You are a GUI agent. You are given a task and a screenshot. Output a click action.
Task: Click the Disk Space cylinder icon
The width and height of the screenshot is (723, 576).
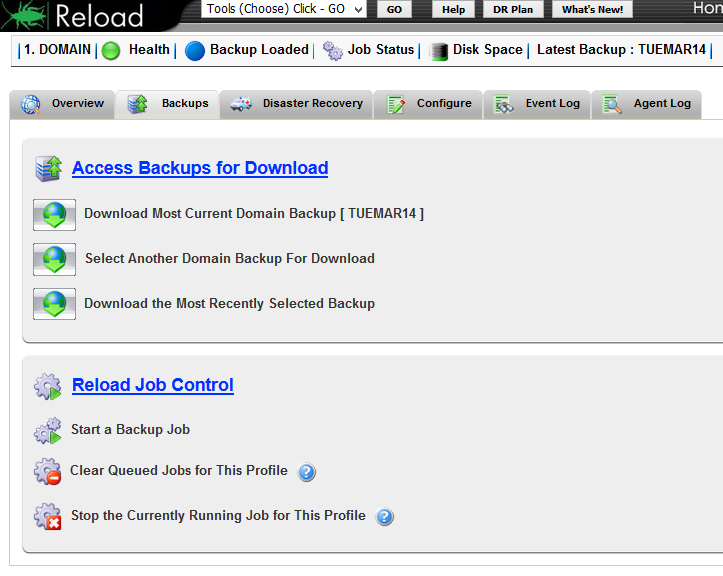click(x=439, y=51)
